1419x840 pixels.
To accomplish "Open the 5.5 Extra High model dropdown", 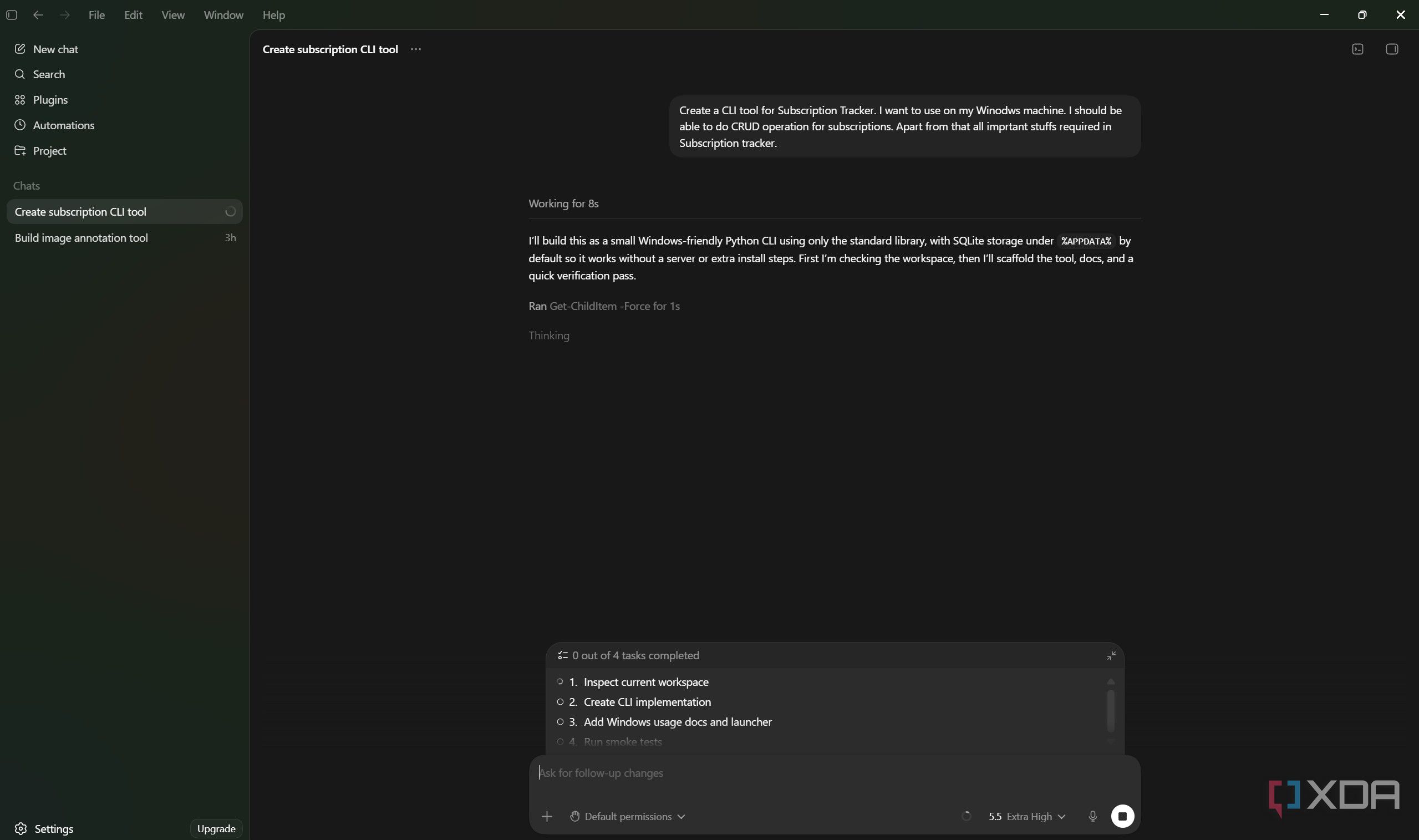I will point(1027,816).
